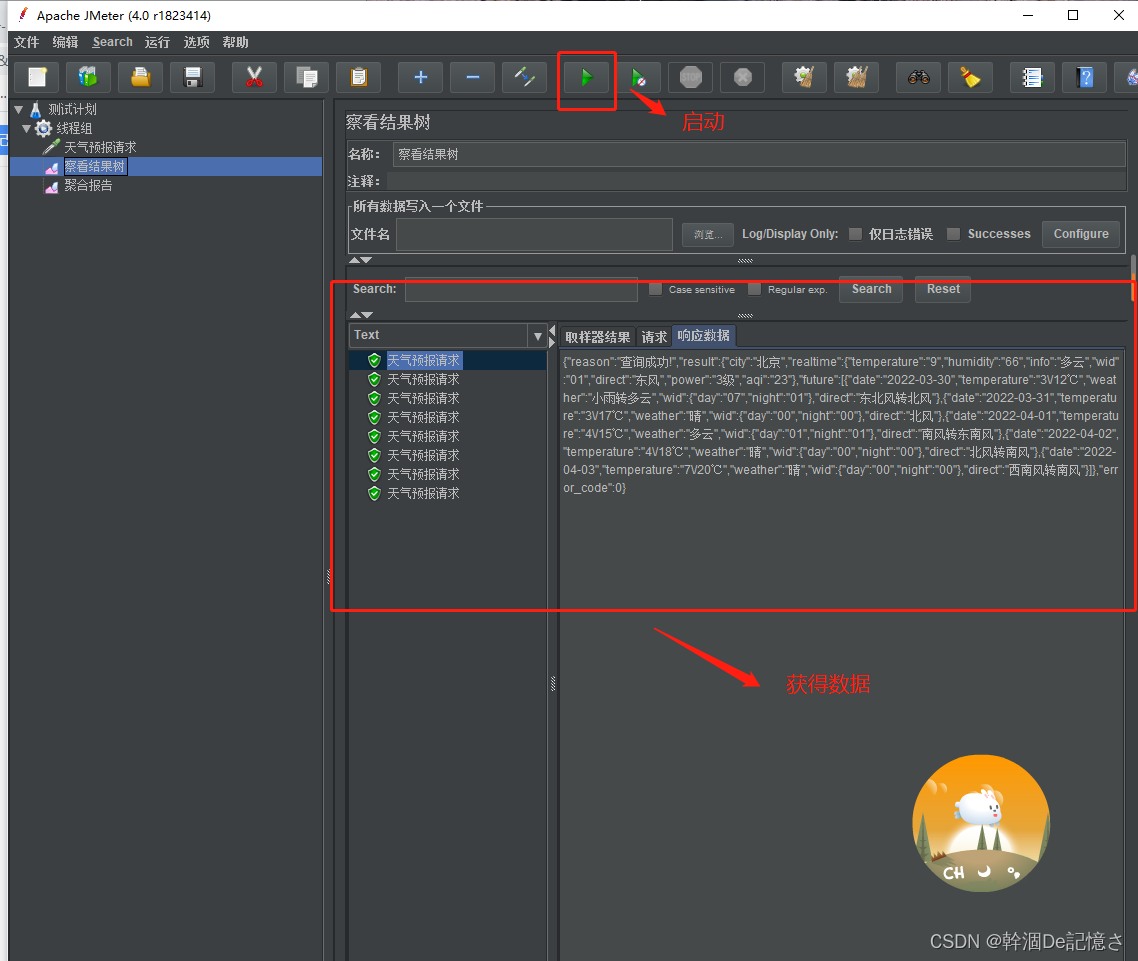The width and height of the screenshot is (1138, 961).
Task: Open the 运行 menu
Action: click(x=157, y=42)
